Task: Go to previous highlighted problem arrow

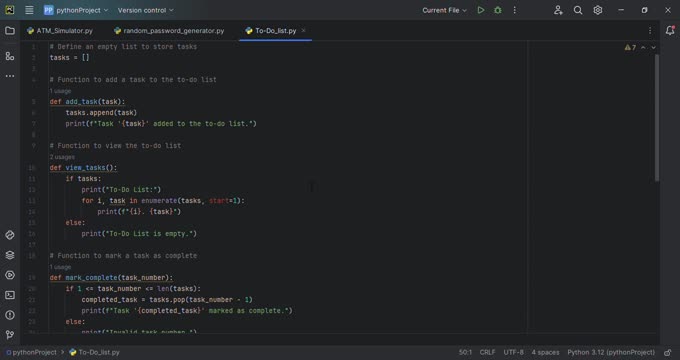Action: 643,48
